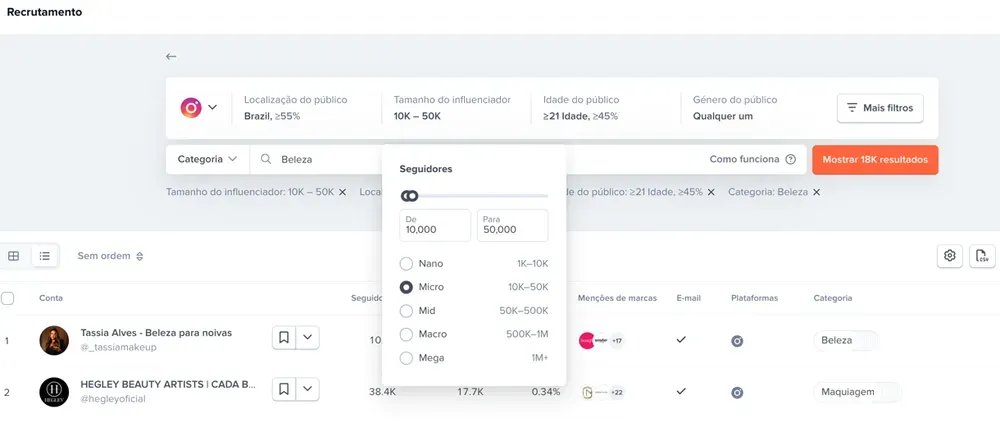Click the Para 50,000 input field
The width and height of the screenshot is (1000, 423).
[x=513, y=225]
